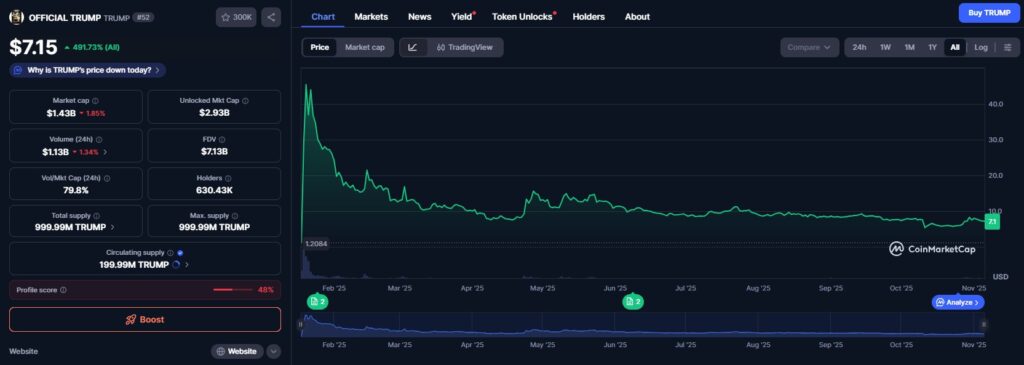Click the 79.8% Vol/Mkt Cap value
Viewport: 1024px width, 365px height.
click(x=76, y=190)
